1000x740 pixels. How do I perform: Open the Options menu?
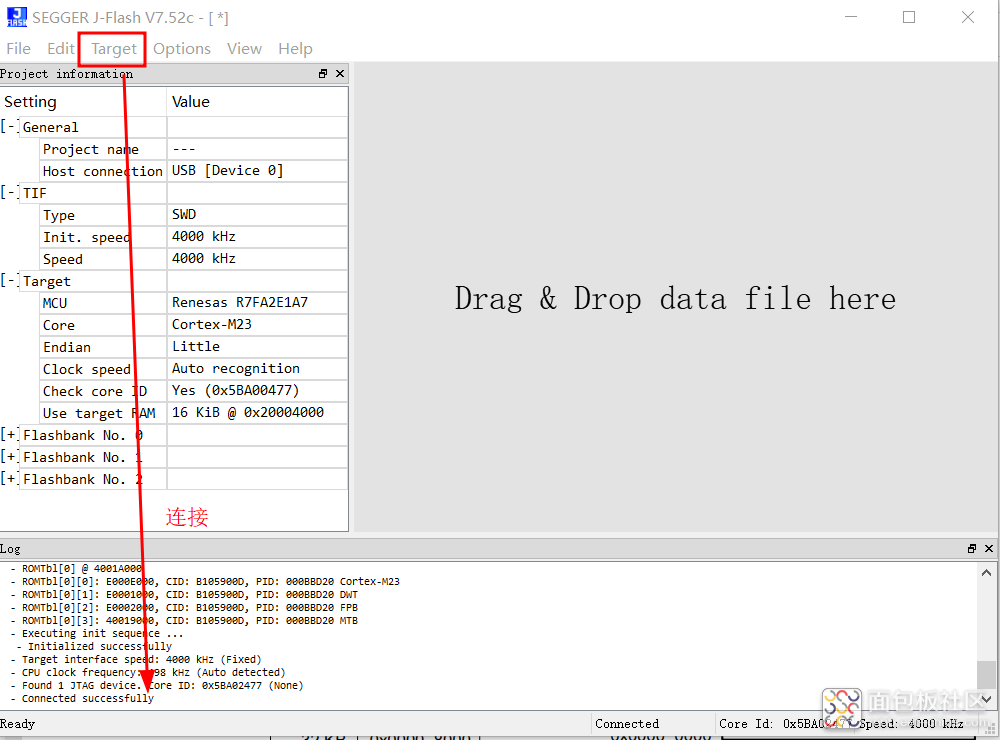(182, 49)
